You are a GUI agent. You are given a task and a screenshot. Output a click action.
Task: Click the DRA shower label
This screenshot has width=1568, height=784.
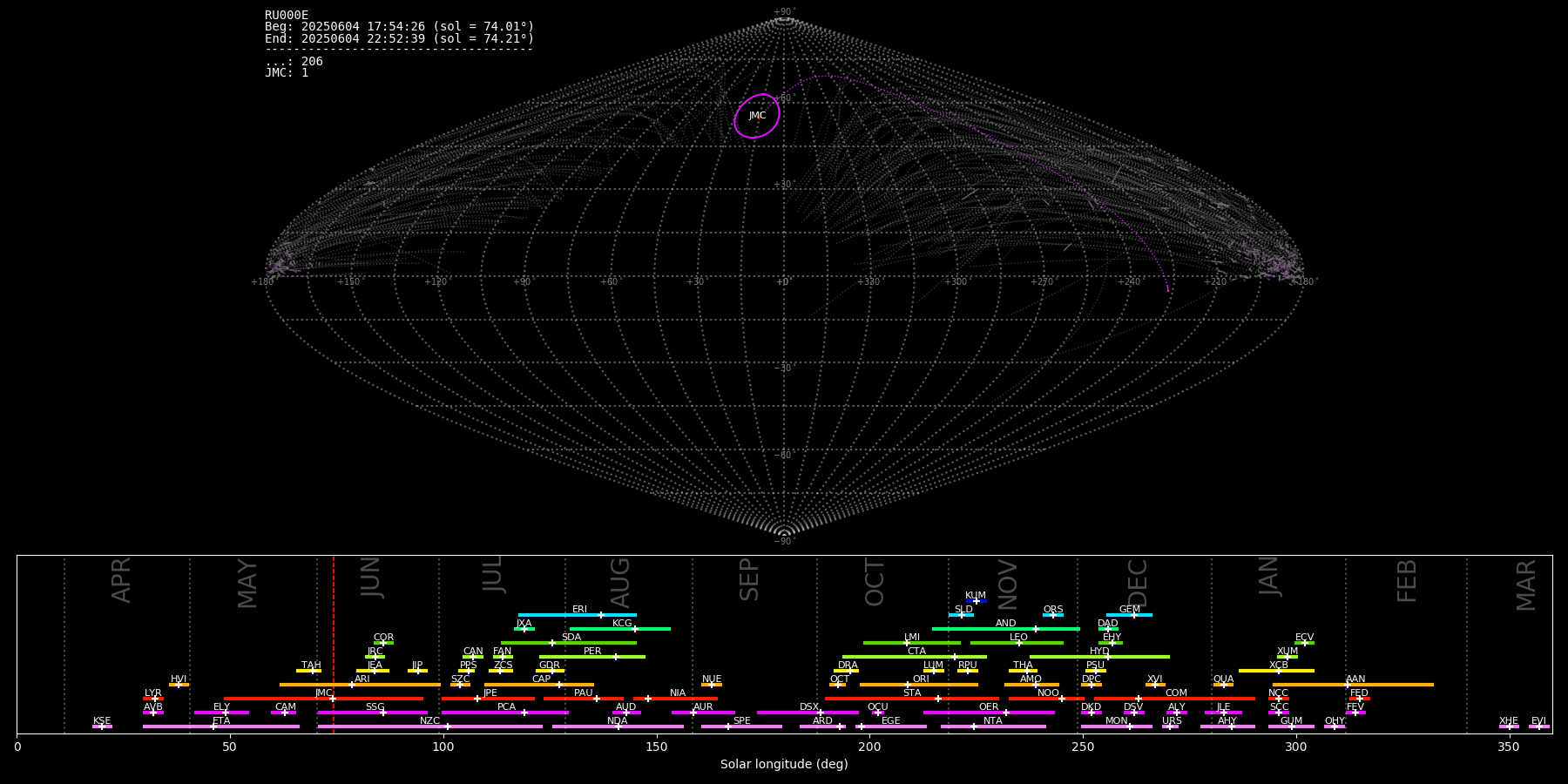[x=848, y=666]
